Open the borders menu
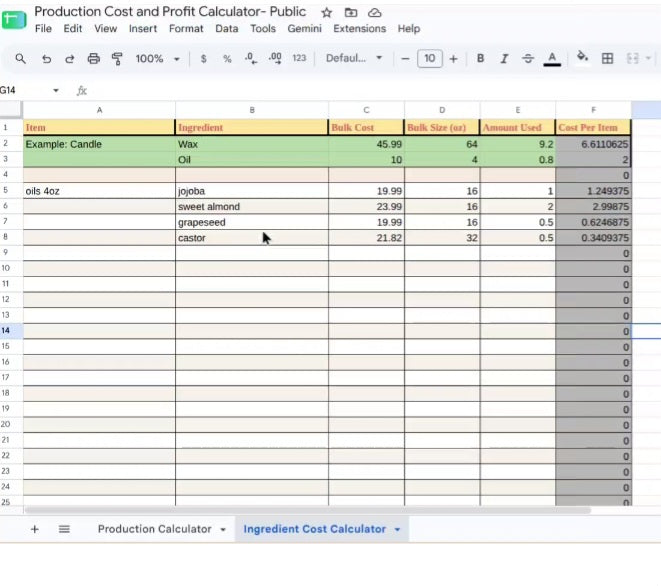This screenshot has height=586, width=661. pos(607,59)
